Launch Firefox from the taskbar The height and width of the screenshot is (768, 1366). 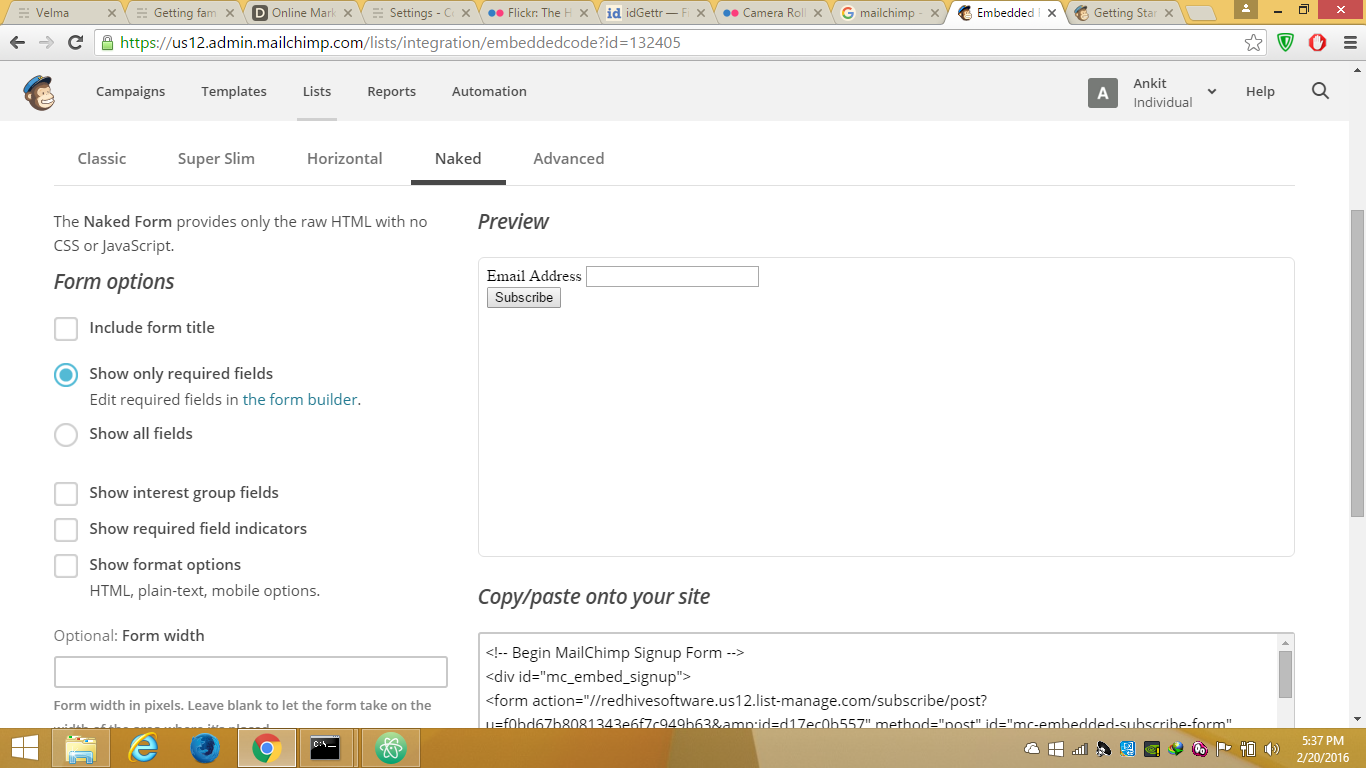pos(205,748)
